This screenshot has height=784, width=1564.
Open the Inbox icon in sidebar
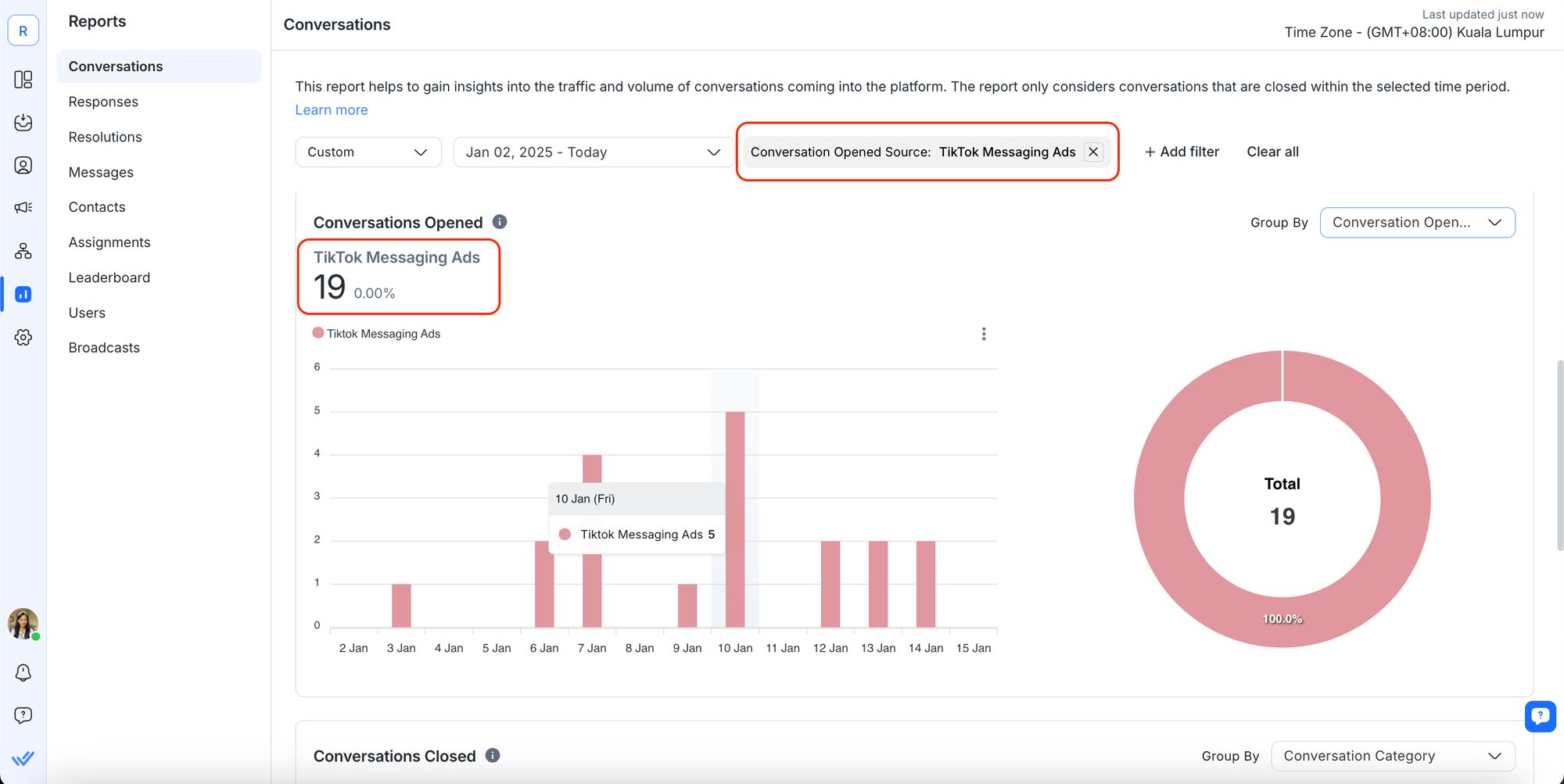coord(23,123)
